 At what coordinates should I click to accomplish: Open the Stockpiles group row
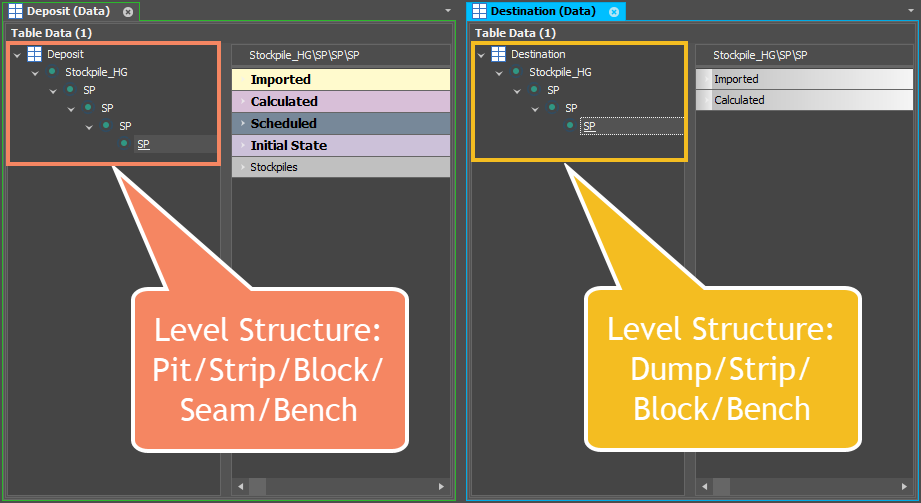tap(341, 167)
